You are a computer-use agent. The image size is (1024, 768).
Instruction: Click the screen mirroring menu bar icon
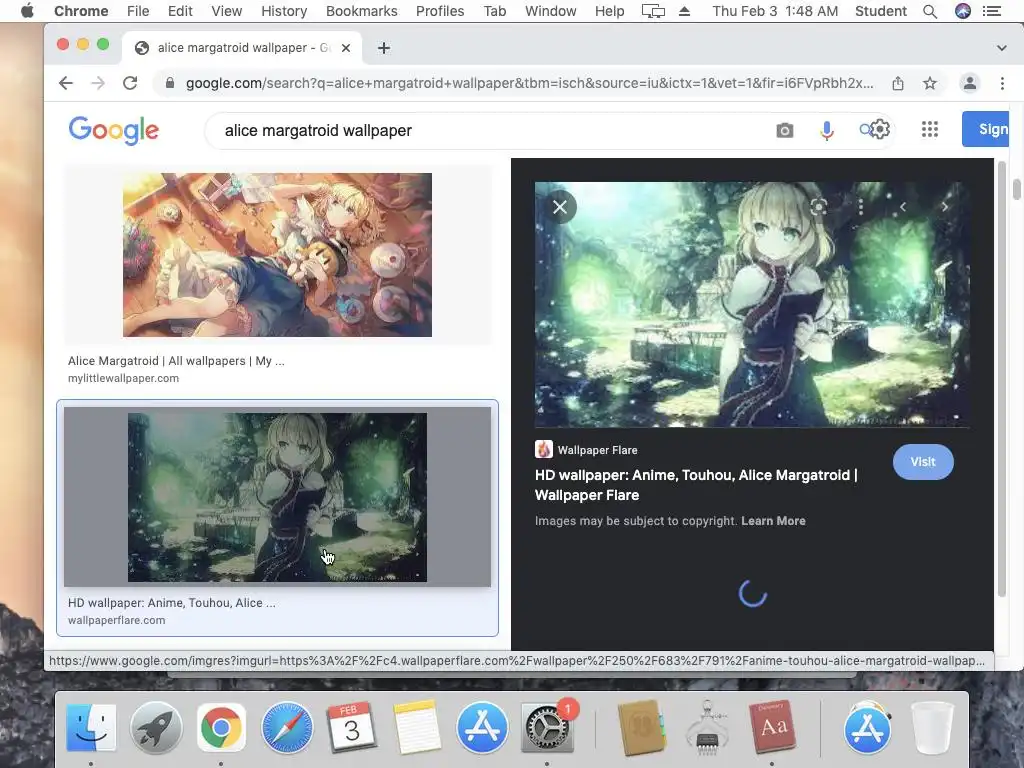(653, 11)
